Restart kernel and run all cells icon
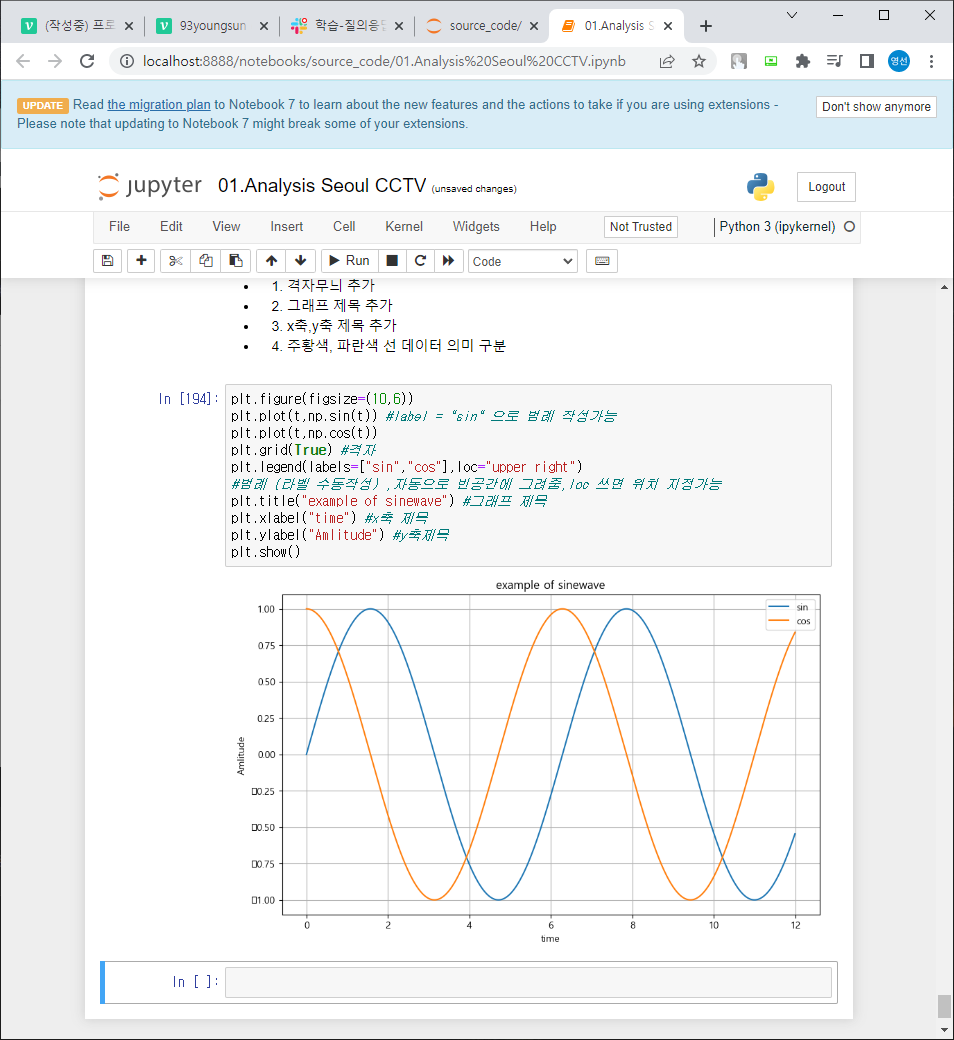This screenshot has width=954, height=1040. pos(448,261)
